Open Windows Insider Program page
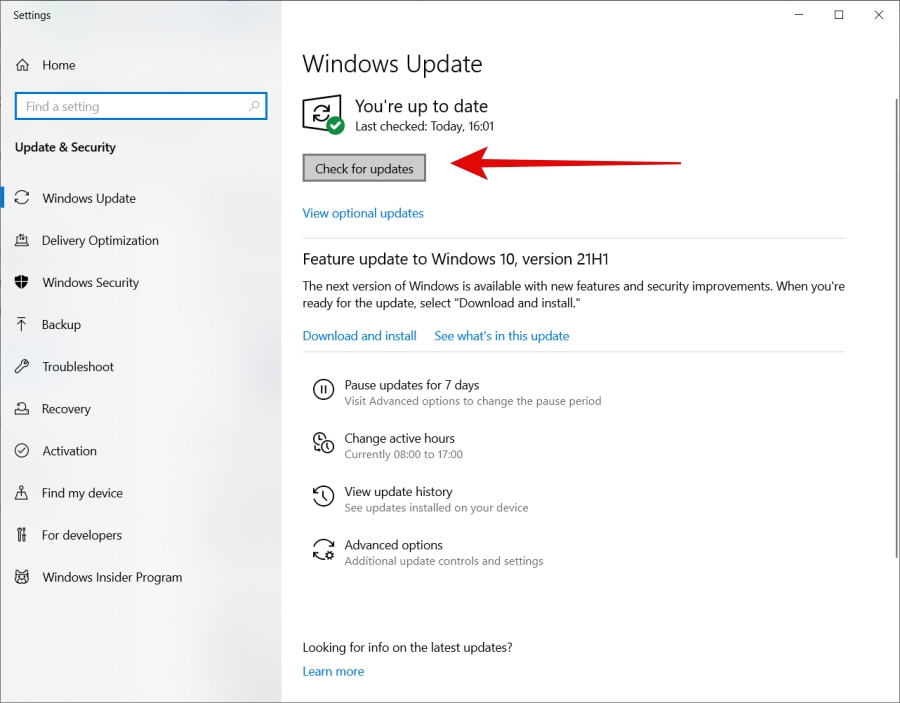This screenshot has height=703, width=900. point(112,577)
